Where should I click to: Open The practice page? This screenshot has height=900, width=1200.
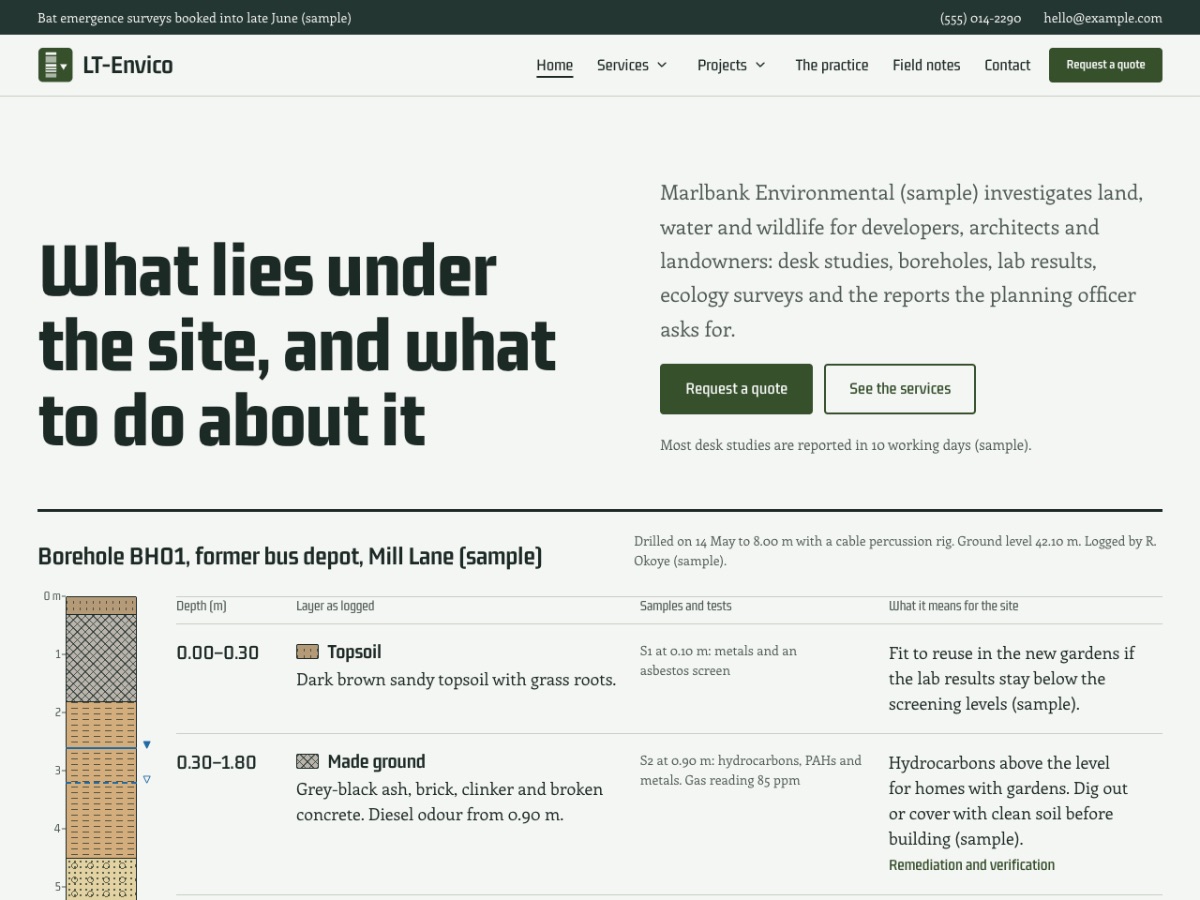(832, 65)
